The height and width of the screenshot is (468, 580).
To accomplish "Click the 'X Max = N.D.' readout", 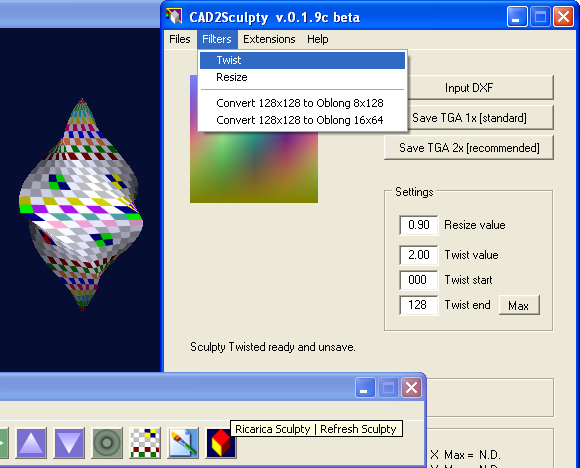I will coord(465,454).
